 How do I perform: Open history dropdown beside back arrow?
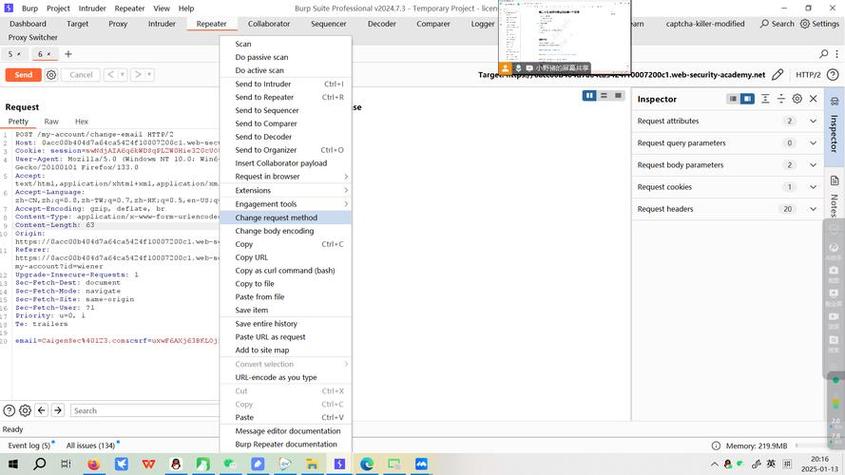[122, 75]
